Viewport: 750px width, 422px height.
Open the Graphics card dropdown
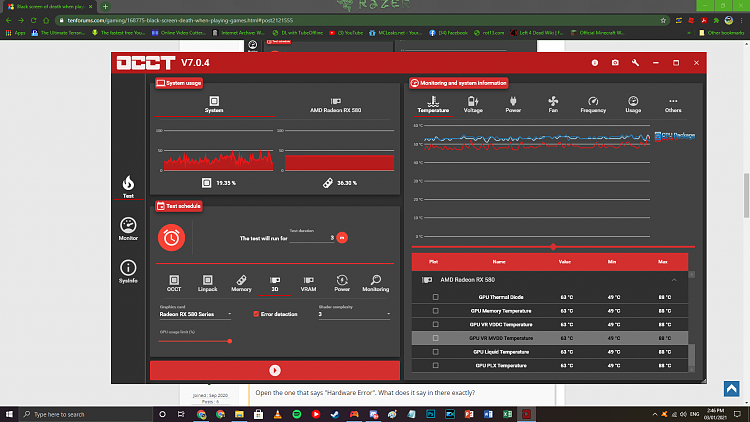point(195,314)
